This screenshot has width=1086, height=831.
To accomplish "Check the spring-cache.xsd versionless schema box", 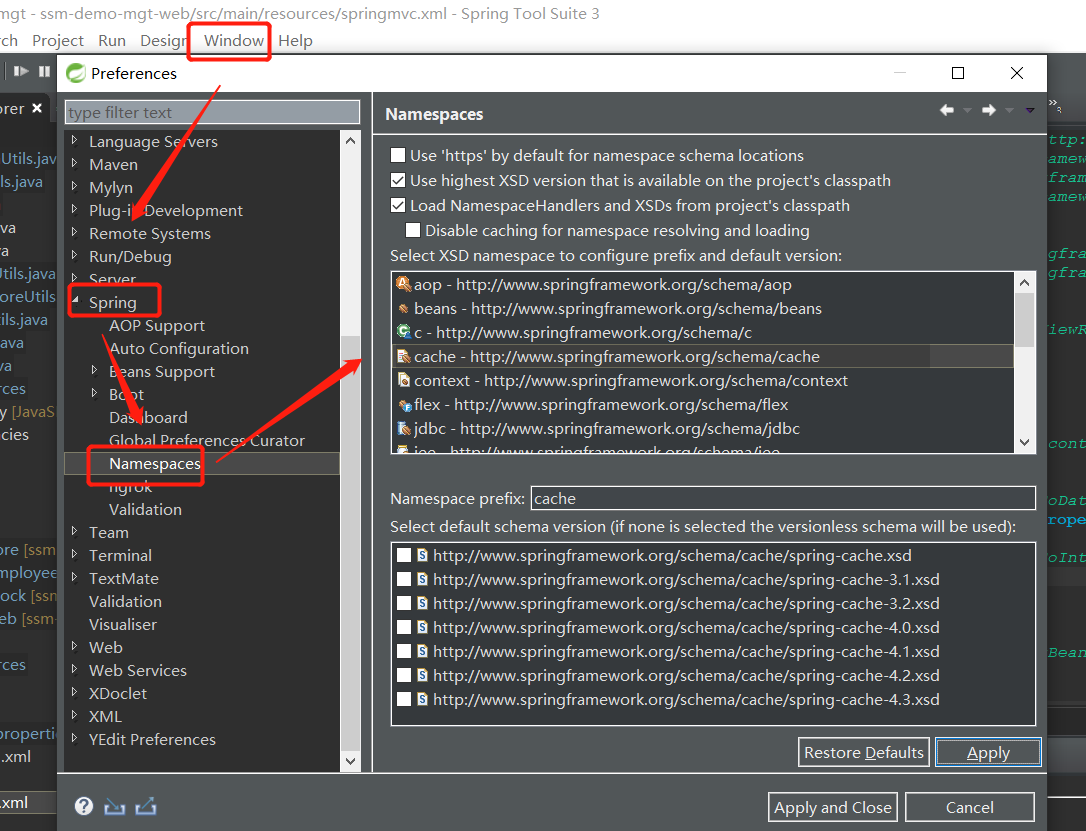I will pyautogui.click(x=404, y=555).
